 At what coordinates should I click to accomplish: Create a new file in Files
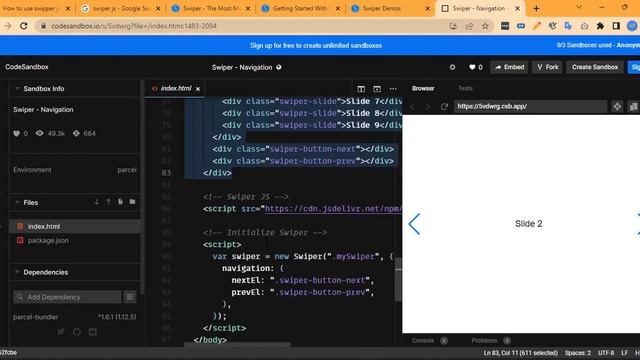(120, 202)
